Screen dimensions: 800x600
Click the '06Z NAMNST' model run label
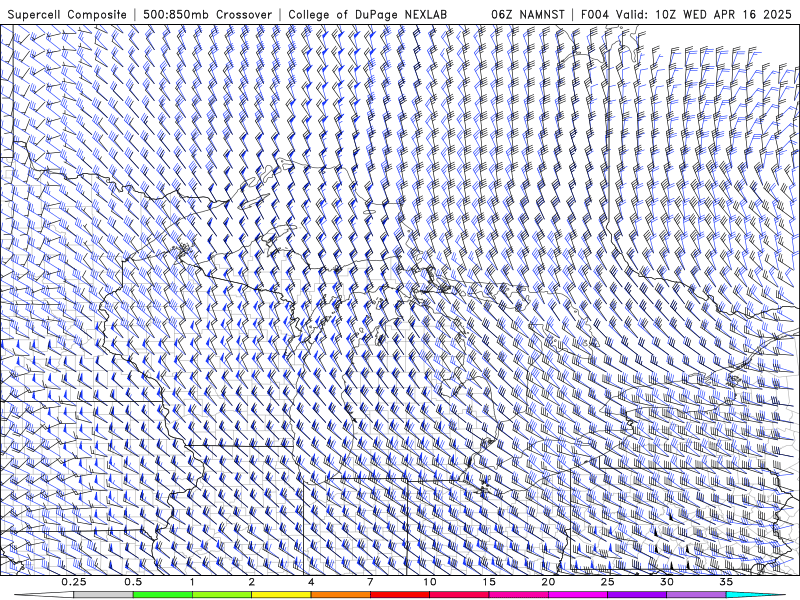pos(528,14)
